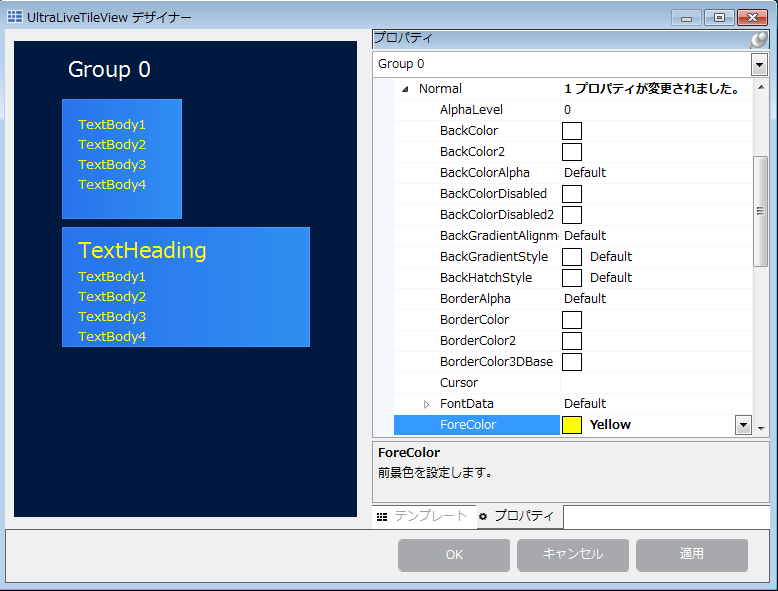
Task: Minimize the designer window
Action: (686, 17)
